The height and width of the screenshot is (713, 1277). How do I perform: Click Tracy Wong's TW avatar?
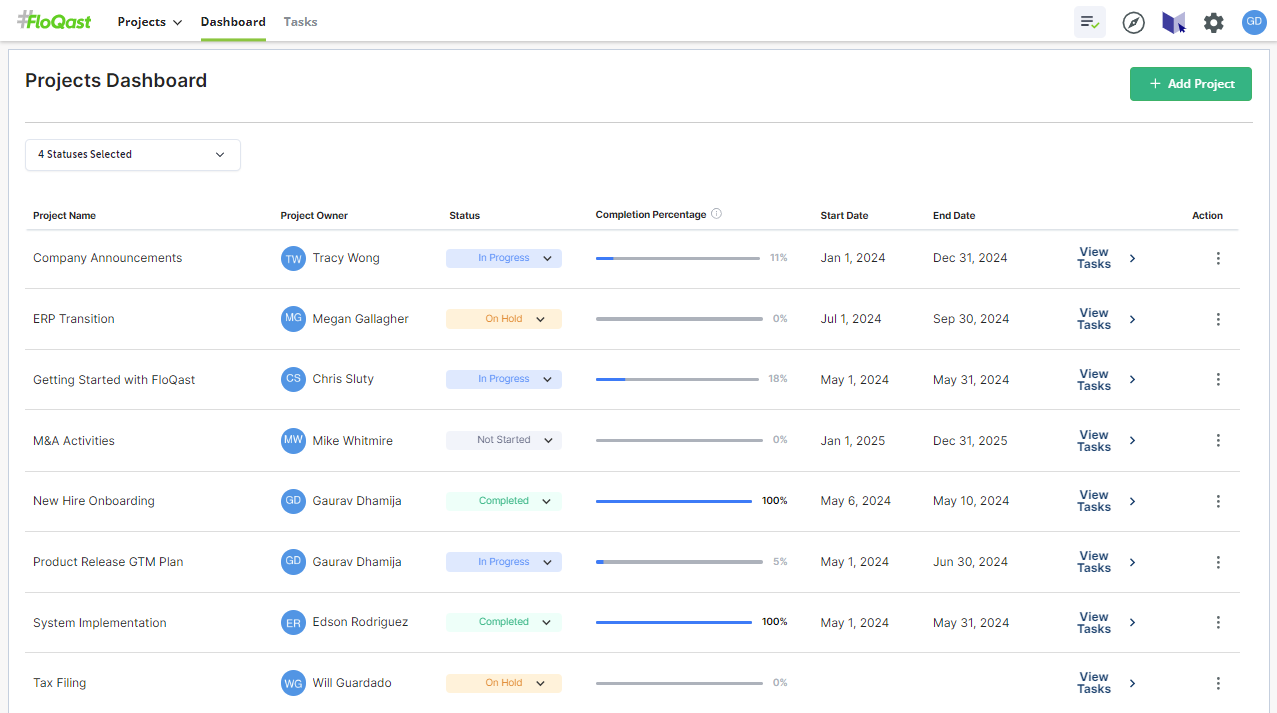tap(293, 258)
